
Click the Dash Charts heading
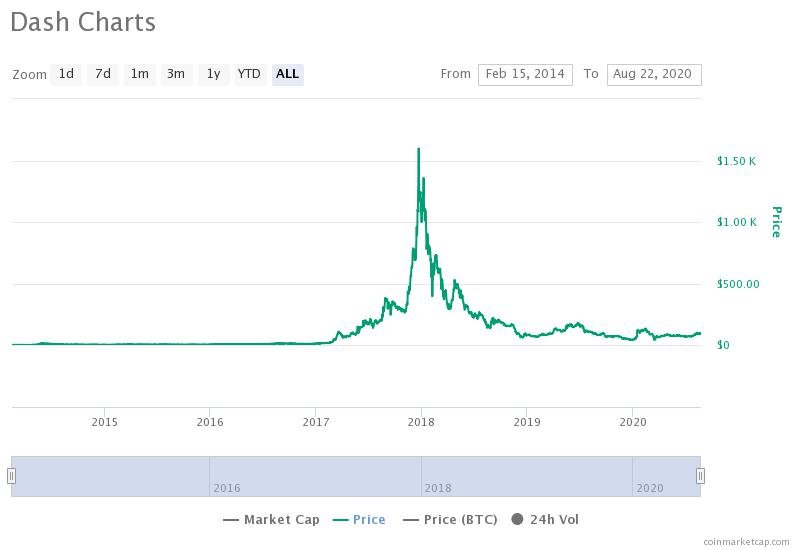(83, 22)
